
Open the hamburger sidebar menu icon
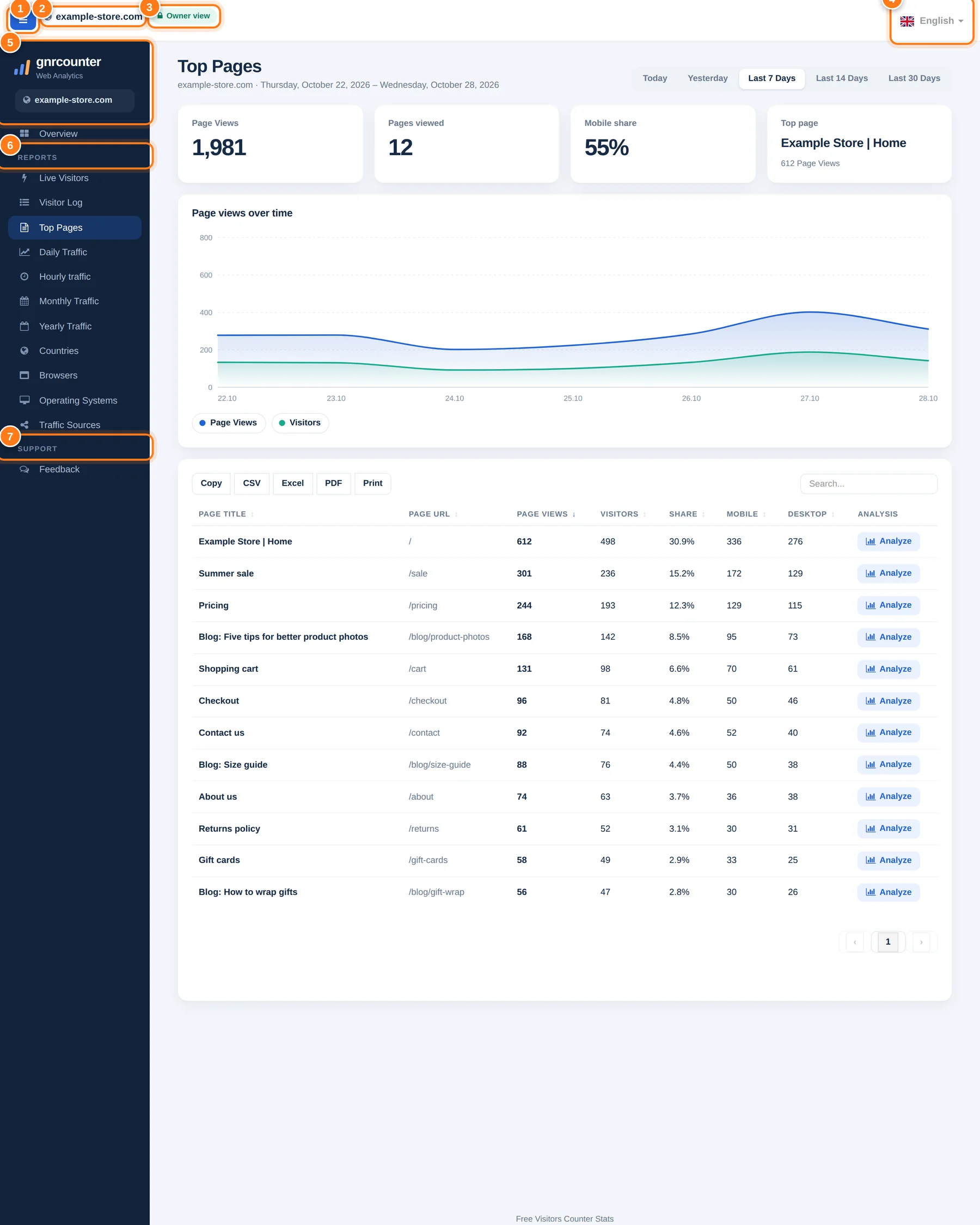tap(23, 20)
